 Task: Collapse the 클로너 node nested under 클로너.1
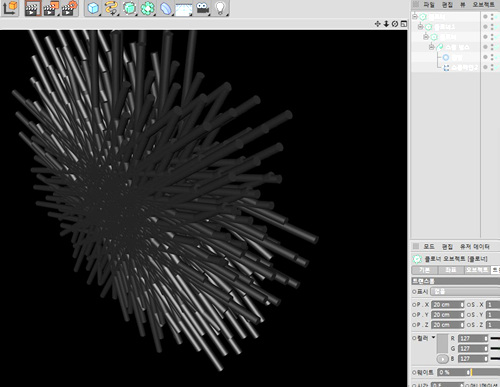426,37
